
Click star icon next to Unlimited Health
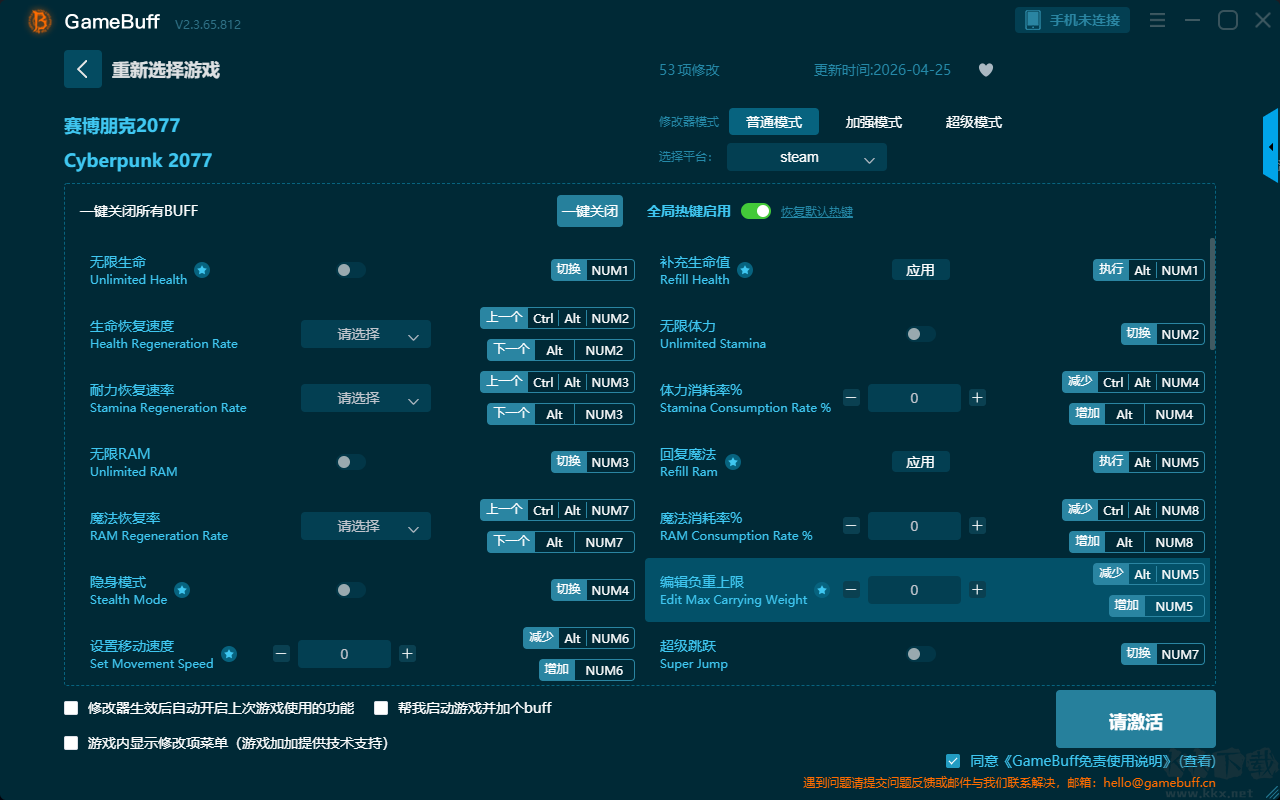point(202,270)
